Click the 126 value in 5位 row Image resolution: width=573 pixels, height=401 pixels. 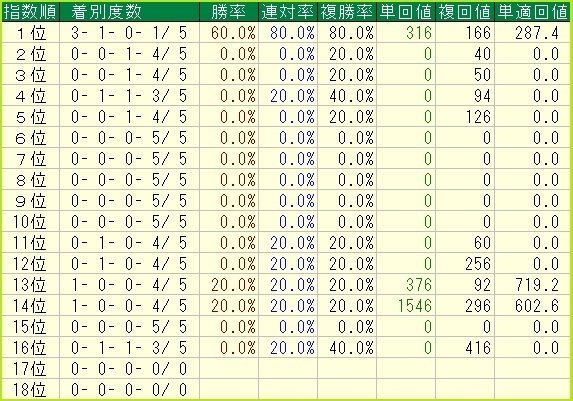coord(478,117)
